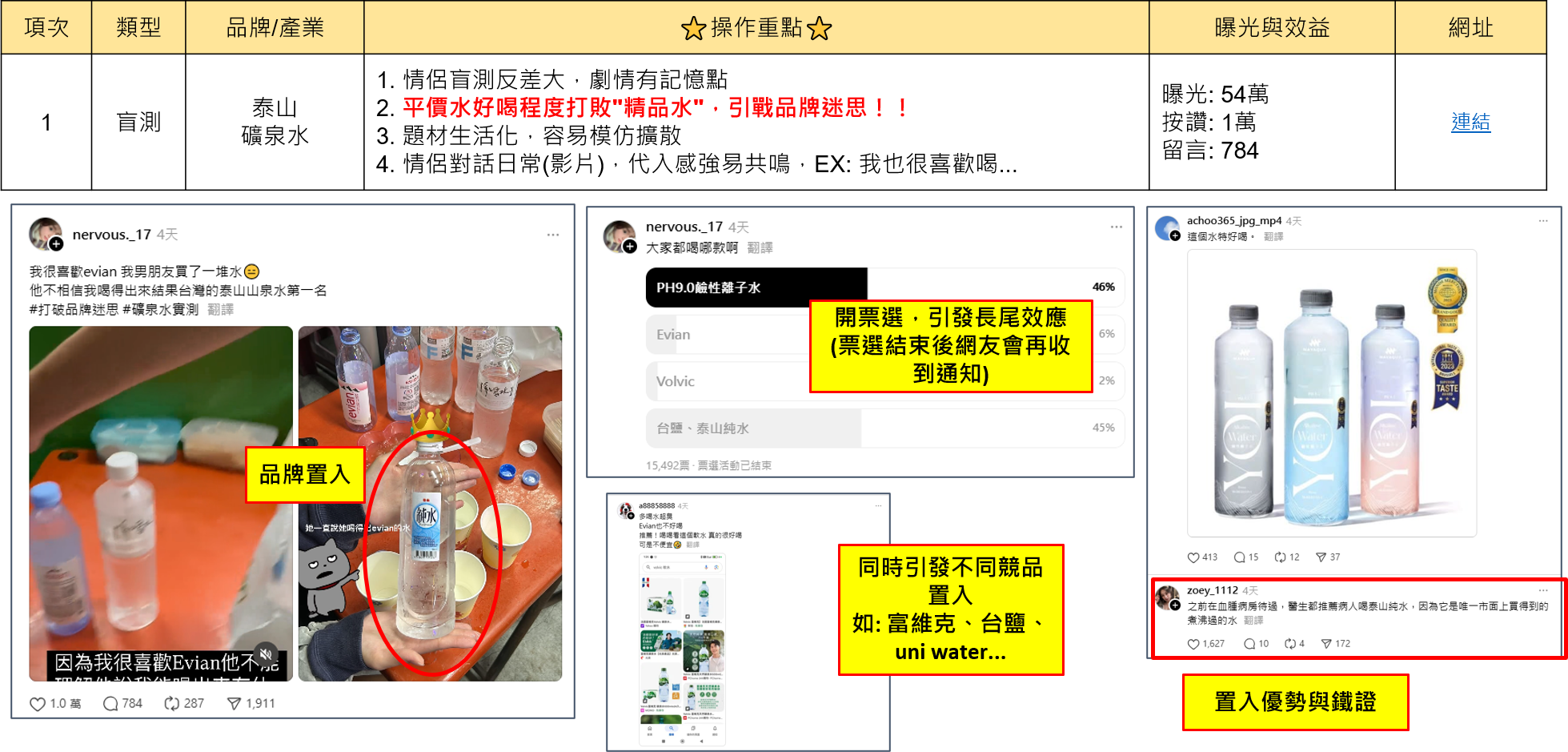This screenshot has width=1568, height=752.
Task: Open the 10 comments on zoey_1112 post
Action: (1257, 644)
